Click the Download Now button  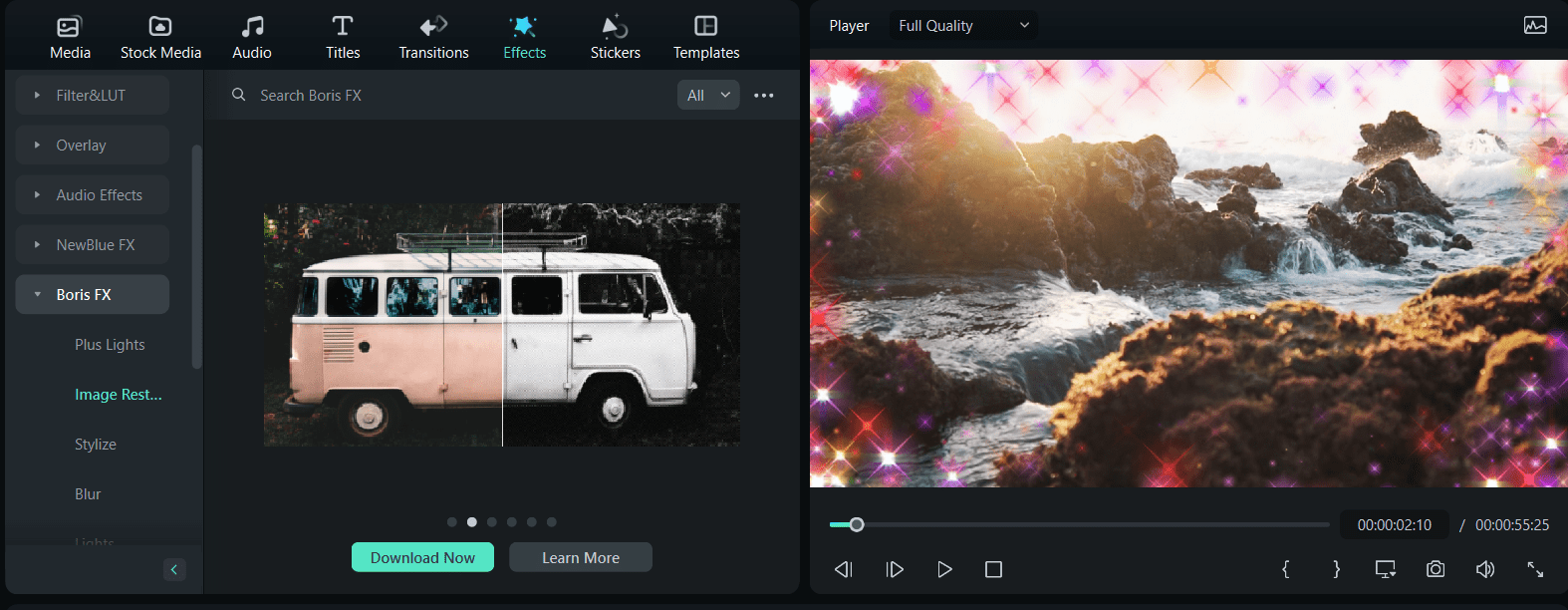[x=422, y=557]
